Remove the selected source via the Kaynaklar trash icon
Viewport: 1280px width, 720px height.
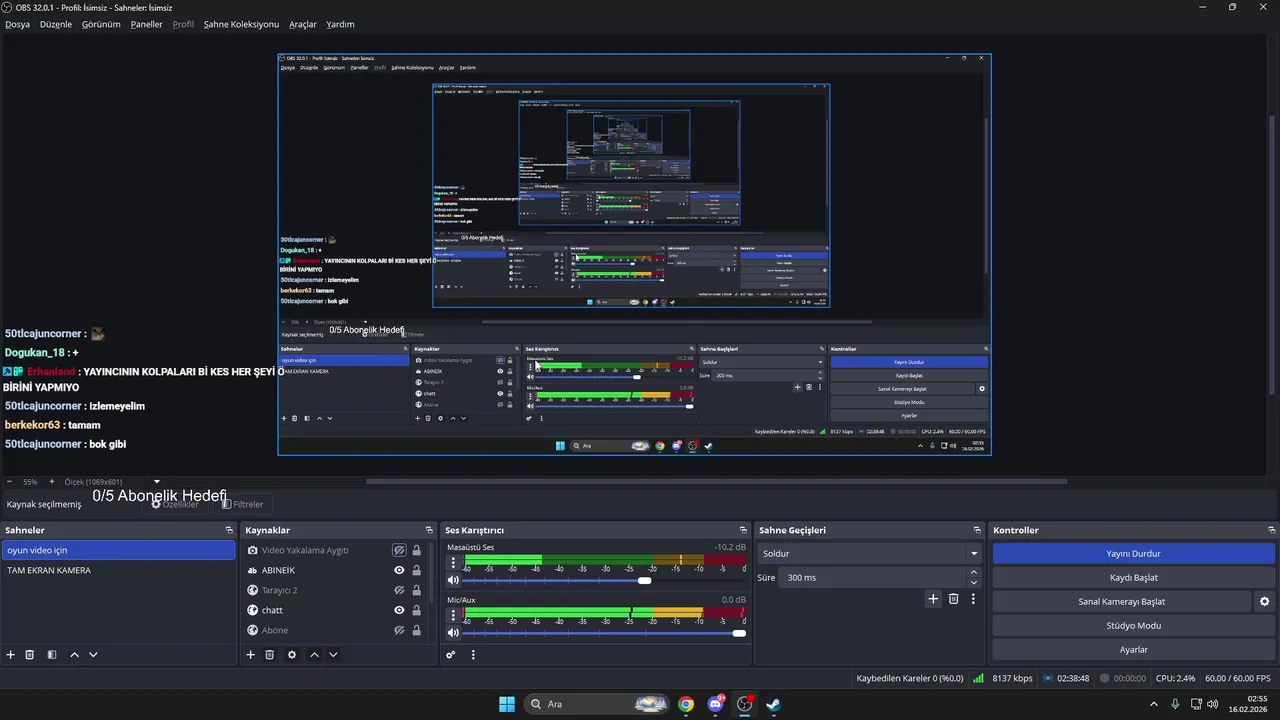pyautogui.click(x=270, y=655)
